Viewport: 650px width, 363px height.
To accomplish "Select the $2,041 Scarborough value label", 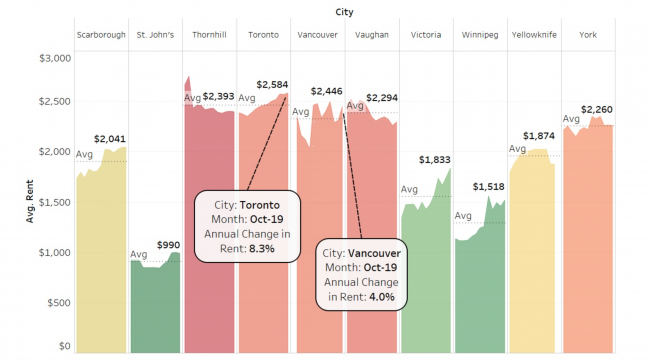I will pyautogui.click(x=110, y=139).
